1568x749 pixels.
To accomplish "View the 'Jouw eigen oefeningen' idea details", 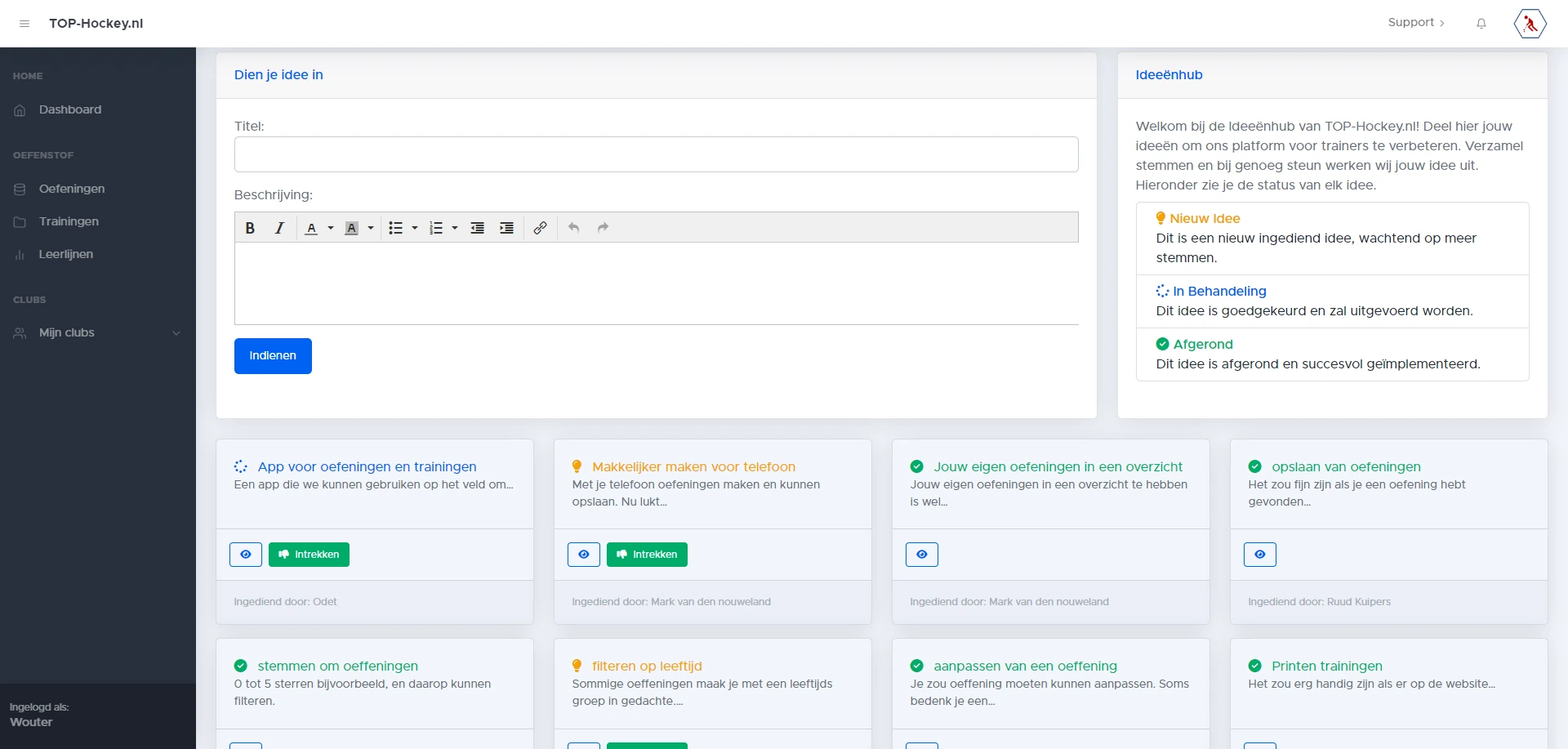I will pyautogui.click(x=922, y=555).
